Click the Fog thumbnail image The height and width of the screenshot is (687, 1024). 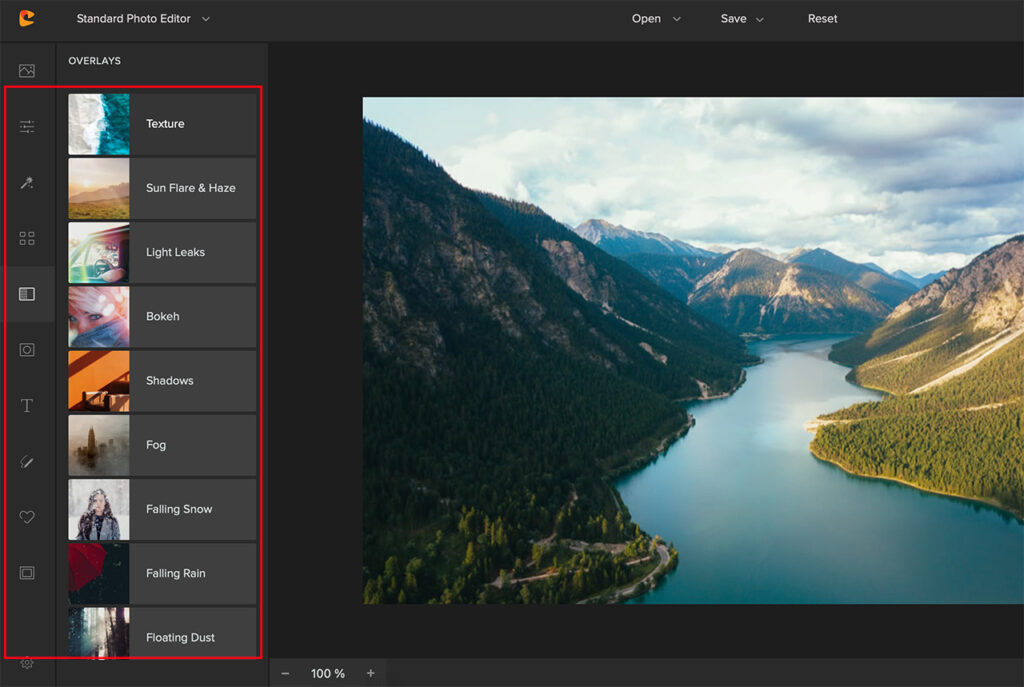point(99,445)
